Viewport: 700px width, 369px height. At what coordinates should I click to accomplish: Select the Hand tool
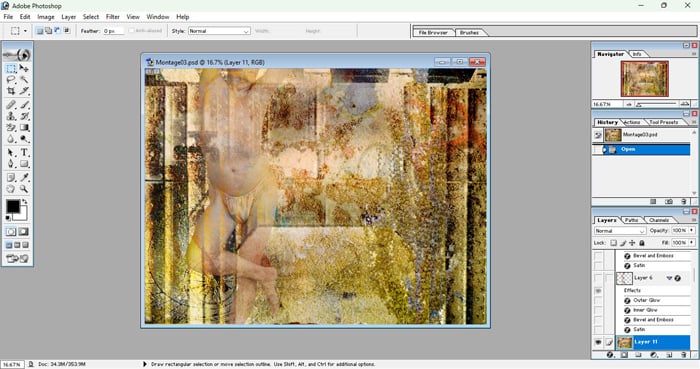coord(11,189)
